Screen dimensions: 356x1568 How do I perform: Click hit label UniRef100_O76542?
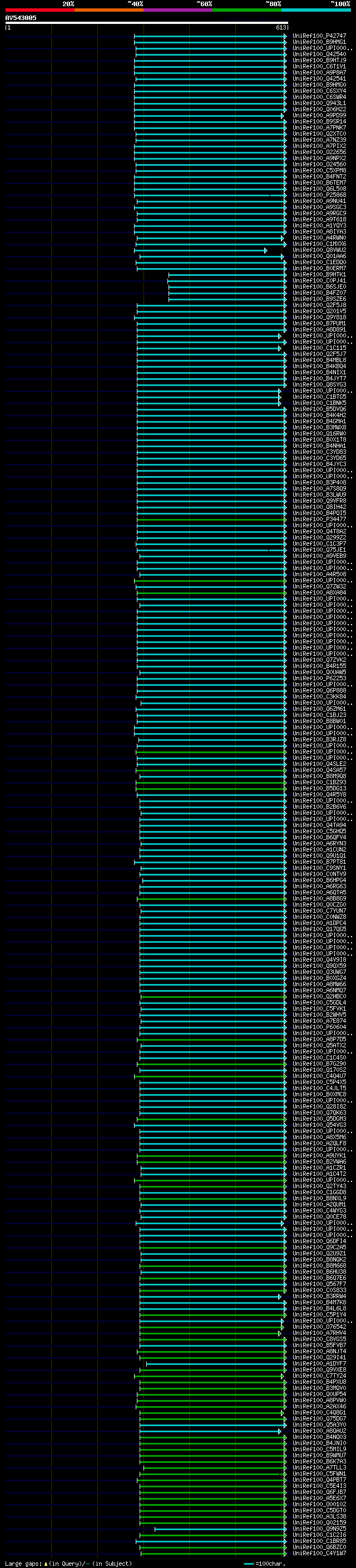[x=319, y=1327]
